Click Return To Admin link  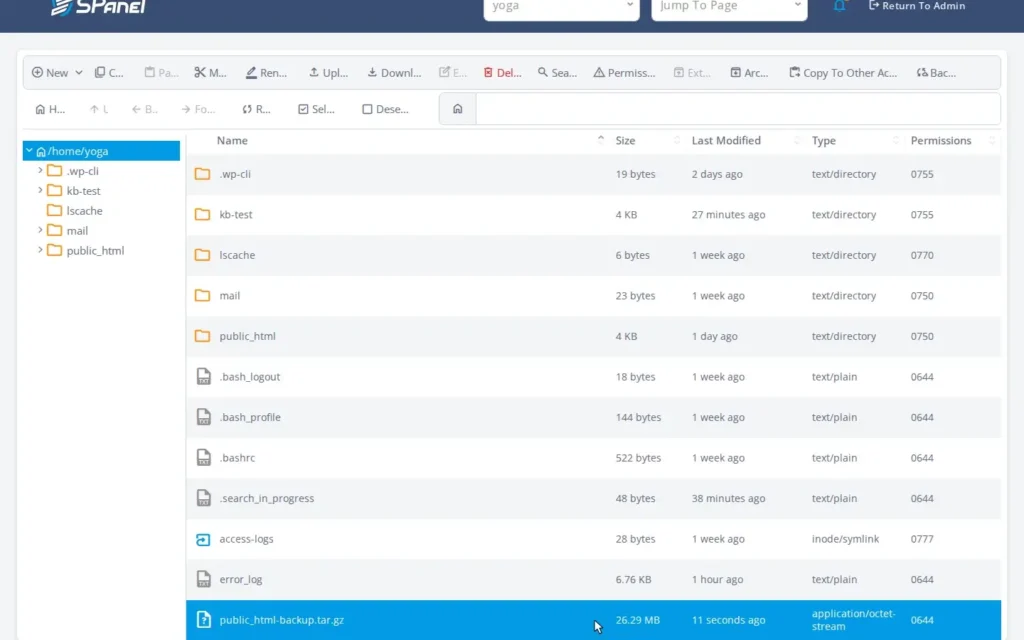point(917,6)
